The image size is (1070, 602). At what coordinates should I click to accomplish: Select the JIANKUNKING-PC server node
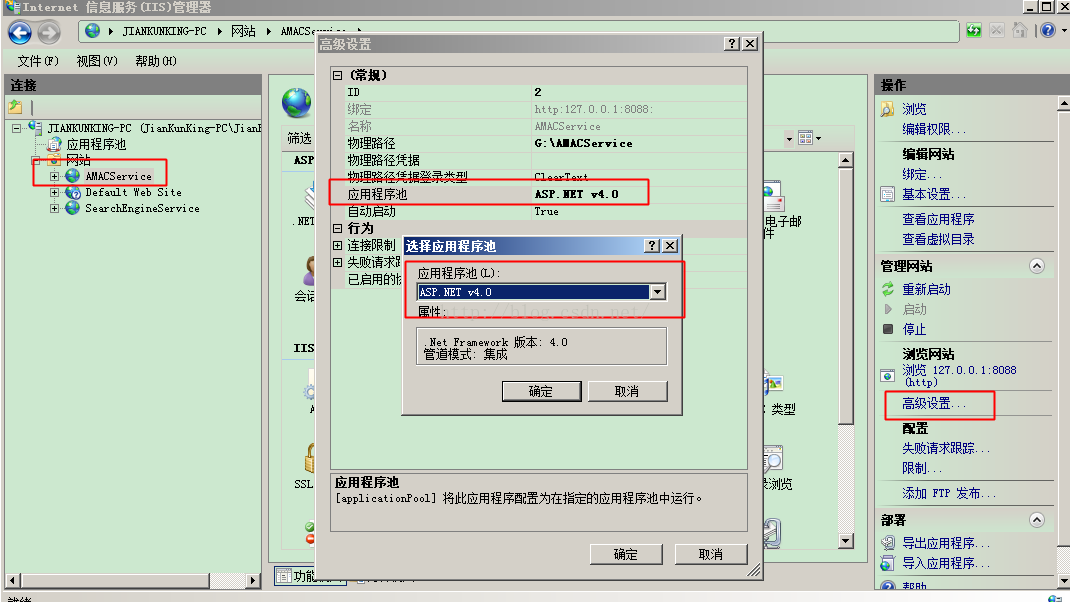coord(155,128)
